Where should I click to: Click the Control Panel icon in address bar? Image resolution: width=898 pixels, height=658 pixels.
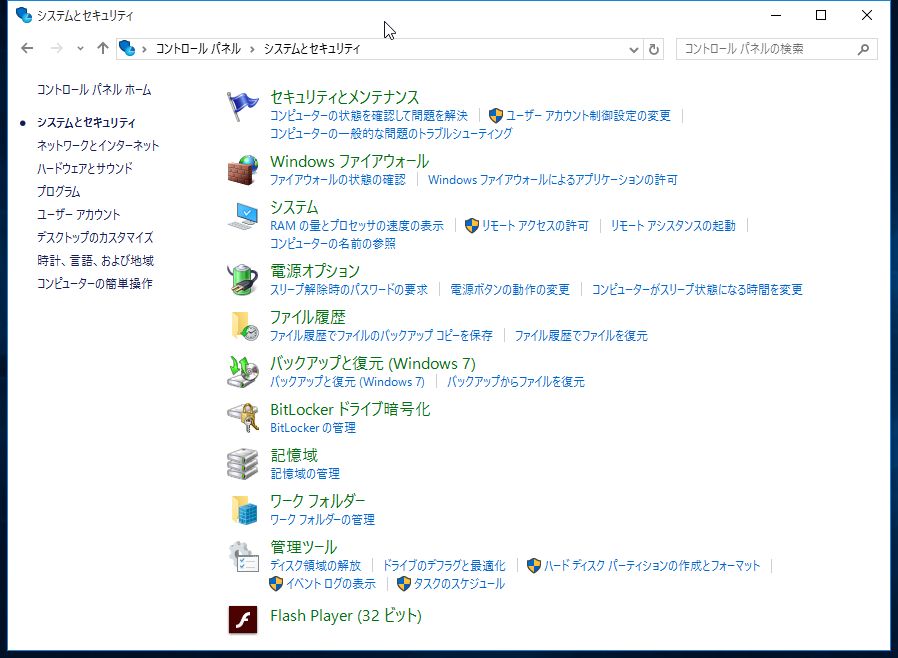127,49
